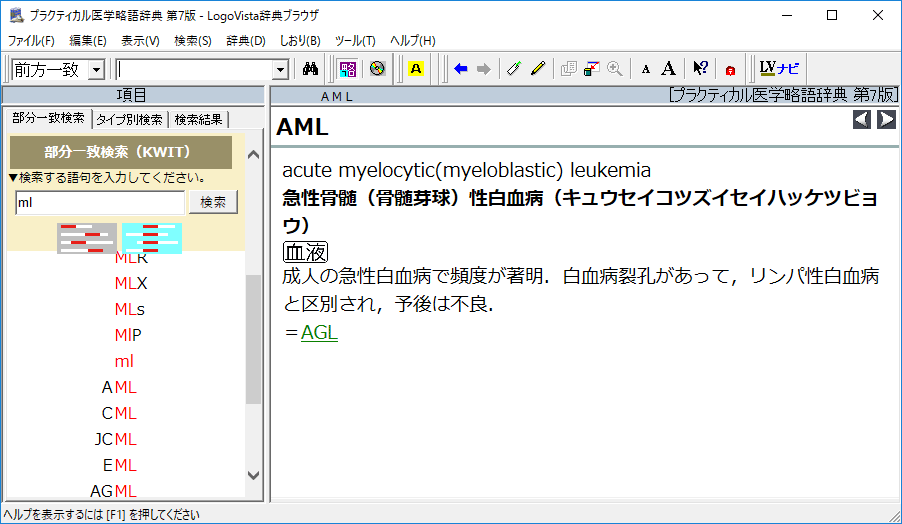The width and height of the screenshot is (902, 524).
Task: Click the results list scroll down arrow
Action: click(x=253, y=475)
